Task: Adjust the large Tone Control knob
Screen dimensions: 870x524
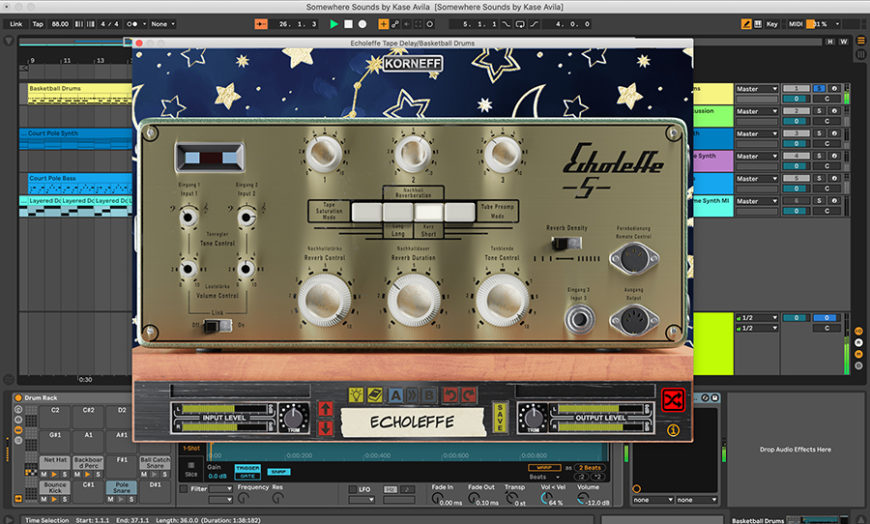Action: click(502, 300)
